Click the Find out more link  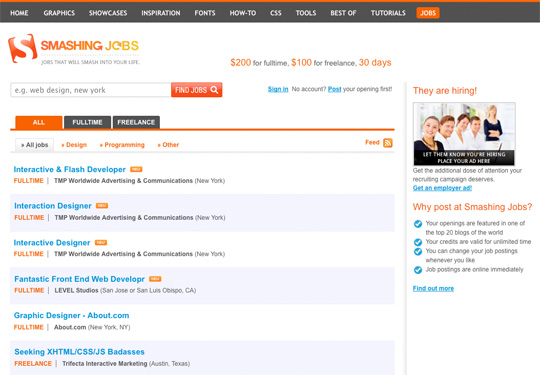pos(433,289)
